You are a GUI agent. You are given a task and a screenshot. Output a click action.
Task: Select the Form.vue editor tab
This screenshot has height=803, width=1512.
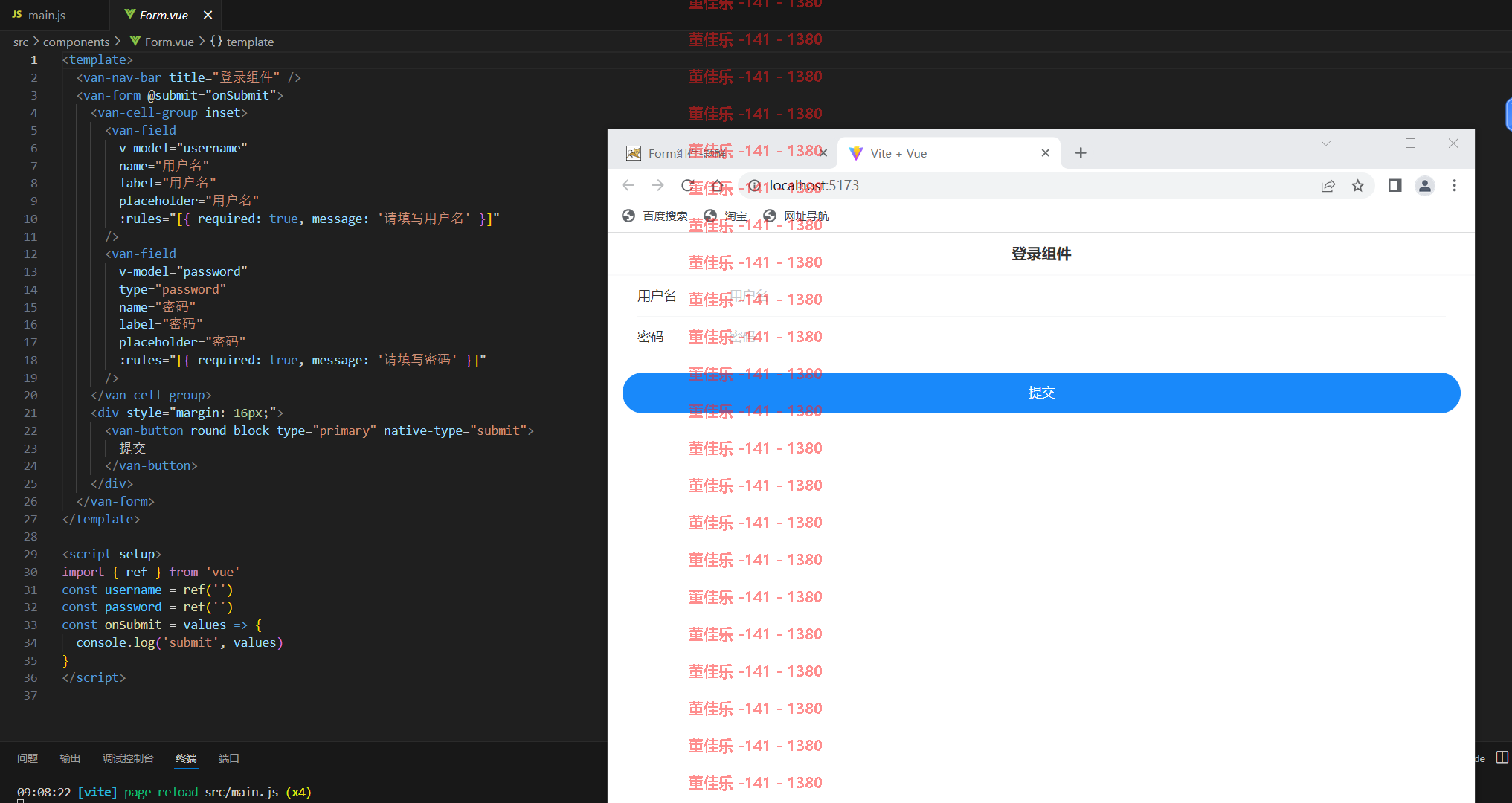[164, 15]
